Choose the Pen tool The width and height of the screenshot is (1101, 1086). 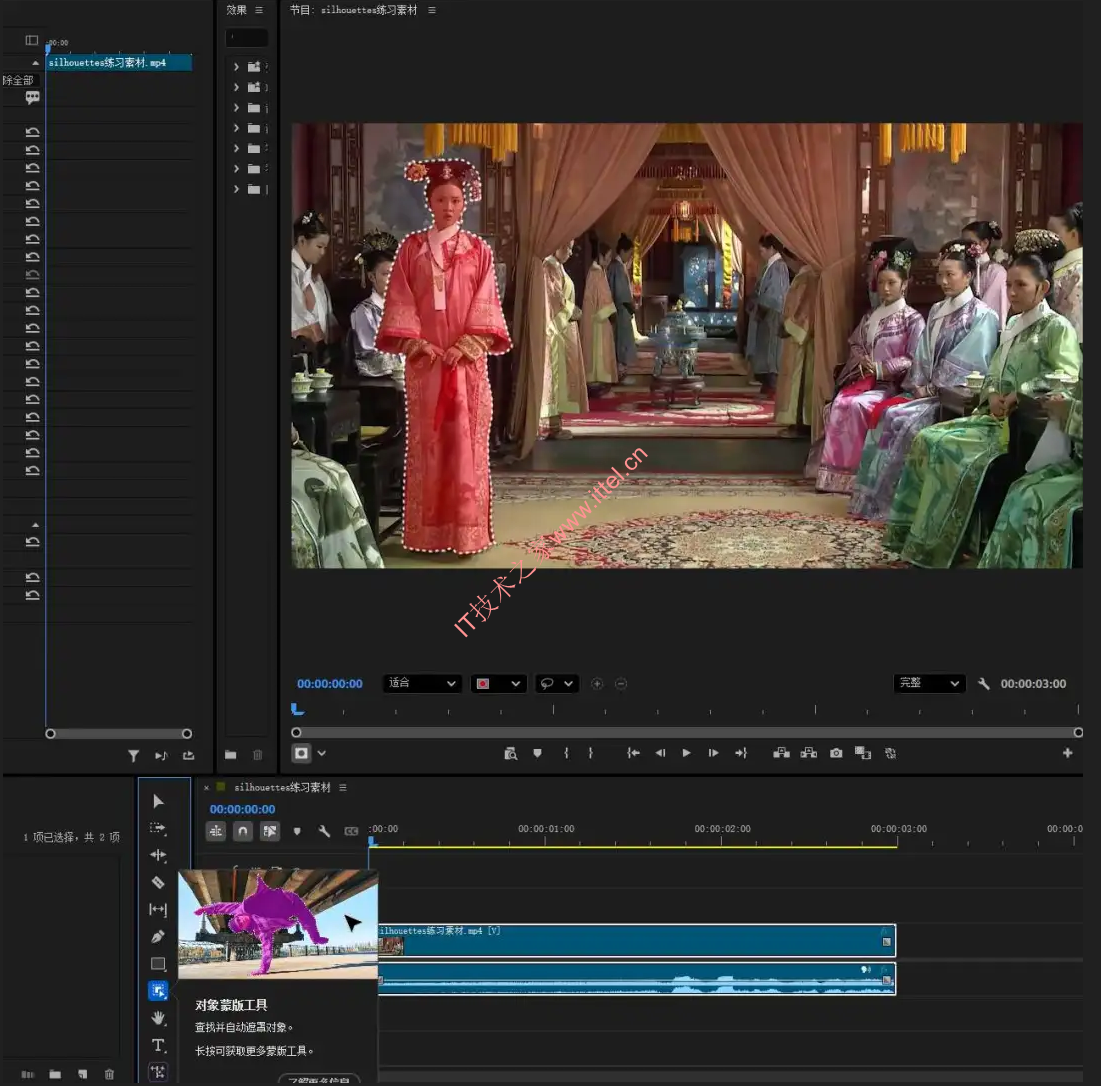click(x=158, y=937)
